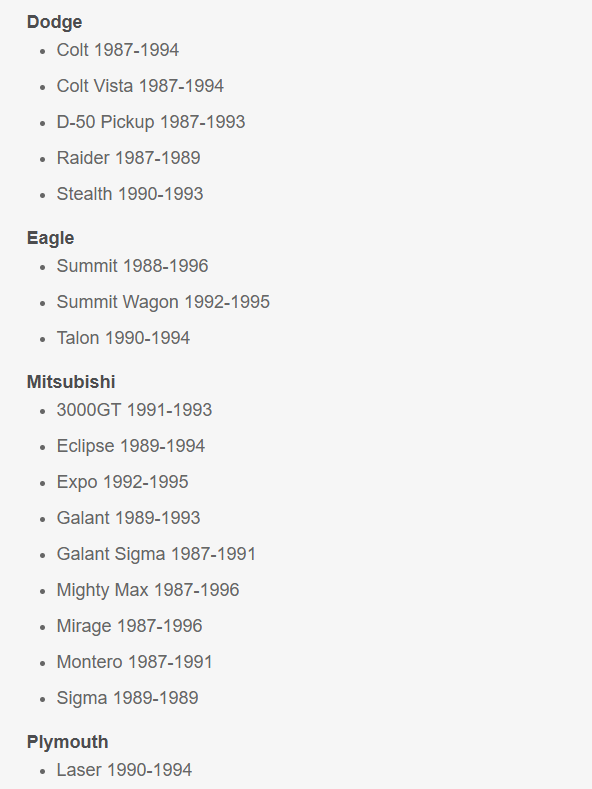Click the Dodge heading
592x789 pixels.
click(54, 22)
